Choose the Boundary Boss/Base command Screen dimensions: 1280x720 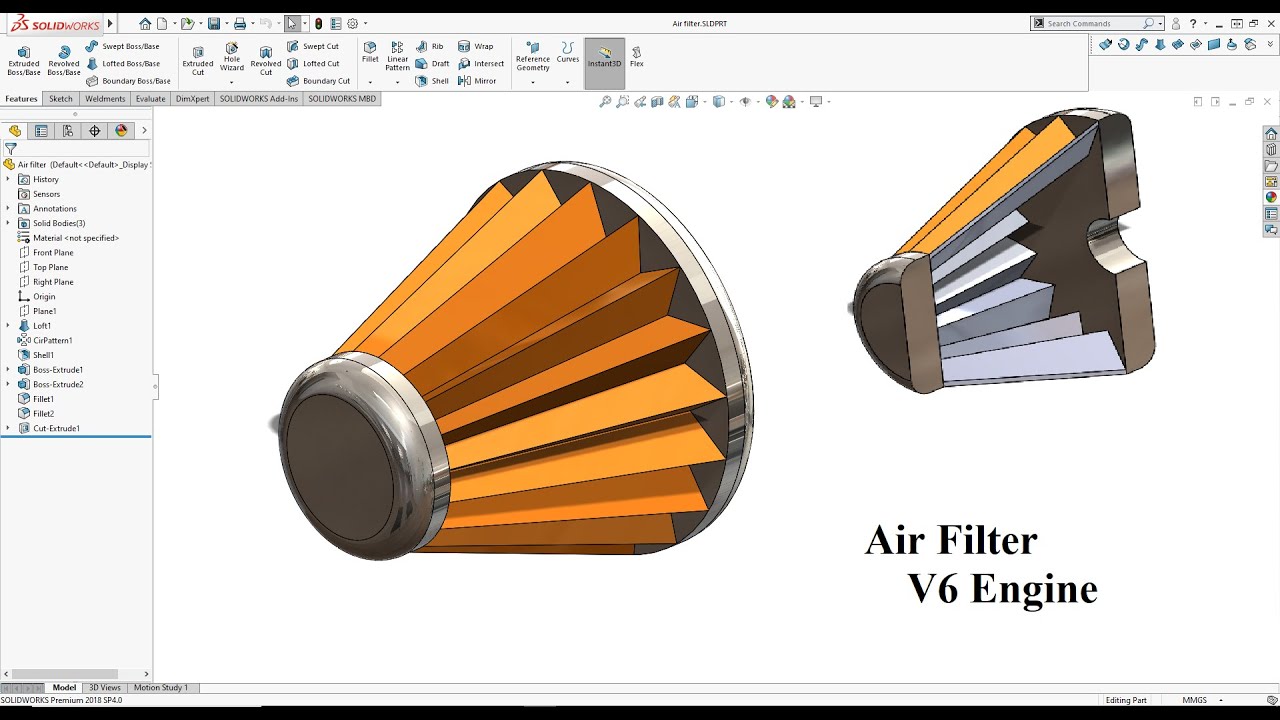click(x=128, y=81)
